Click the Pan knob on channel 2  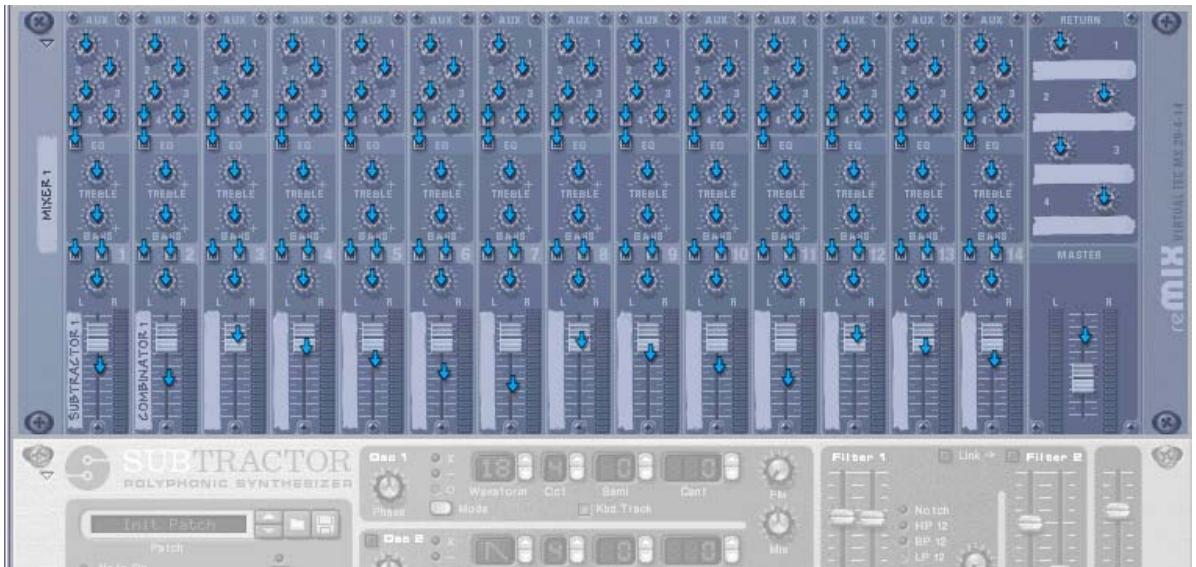click(166, 281)
